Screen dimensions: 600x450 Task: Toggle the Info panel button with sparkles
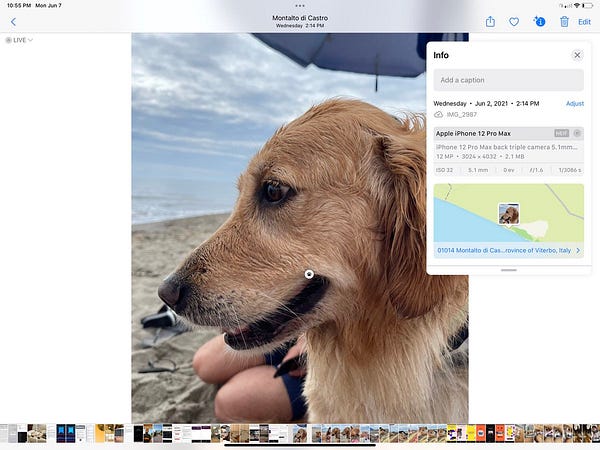click(x=540, y=21)
